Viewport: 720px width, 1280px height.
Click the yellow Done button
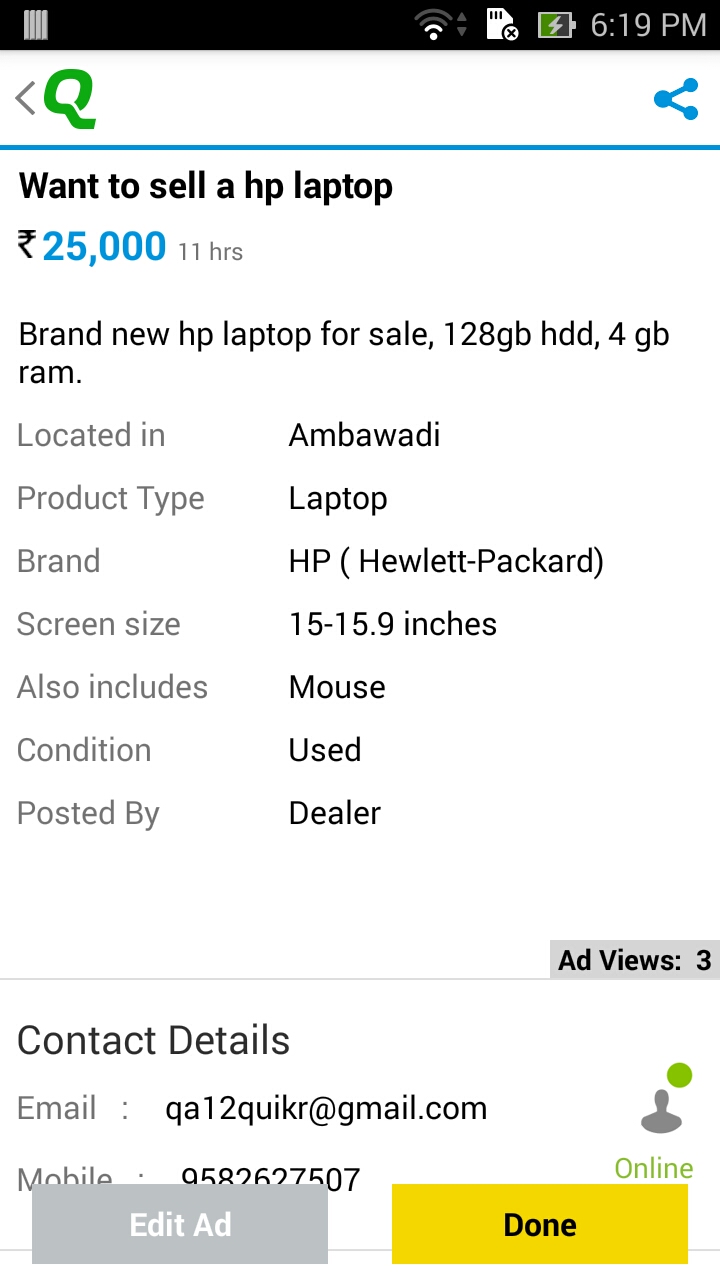point(540,1224)
